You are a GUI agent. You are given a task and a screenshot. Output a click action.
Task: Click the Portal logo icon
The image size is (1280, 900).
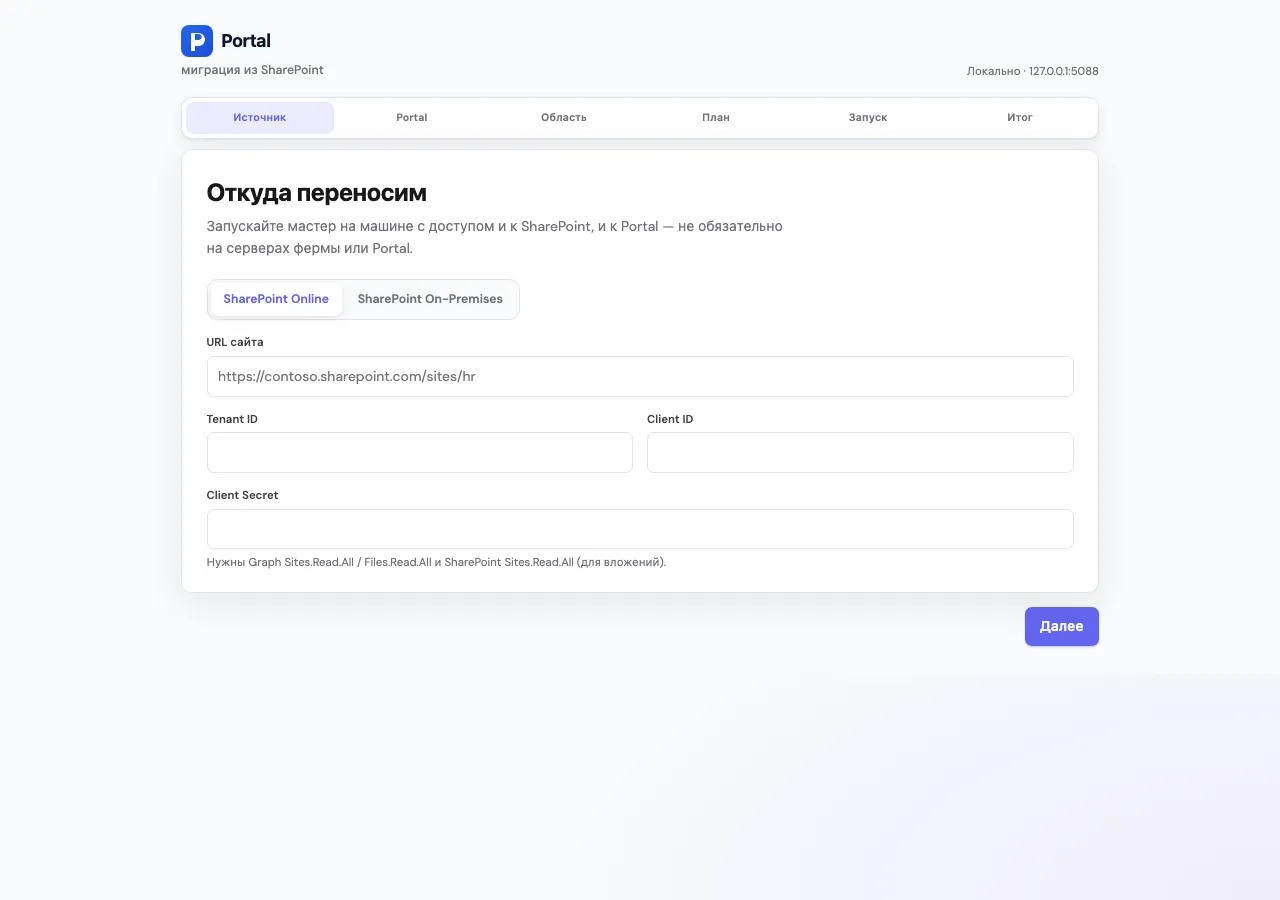click(197, 41)
